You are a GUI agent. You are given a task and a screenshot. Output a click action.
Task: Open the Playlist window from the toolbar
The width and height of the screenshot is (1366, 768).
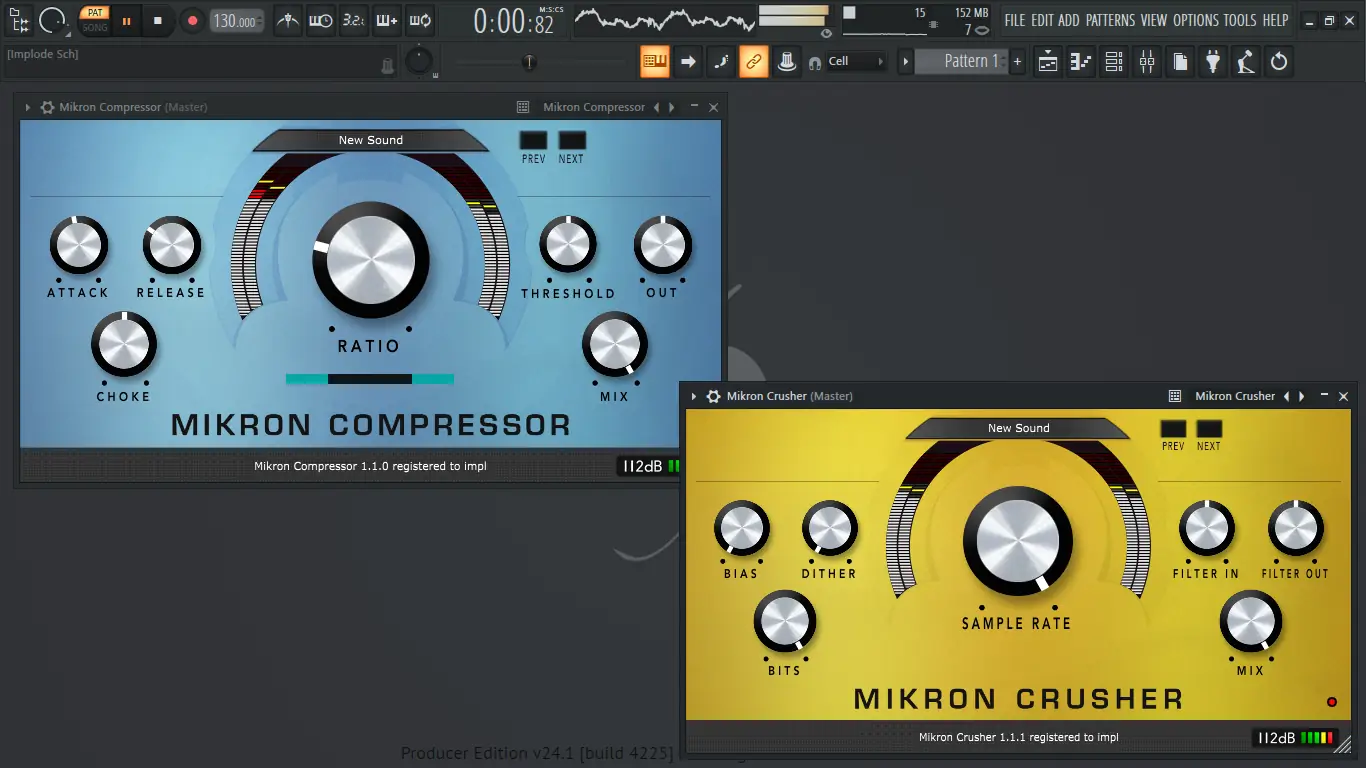1048,62
